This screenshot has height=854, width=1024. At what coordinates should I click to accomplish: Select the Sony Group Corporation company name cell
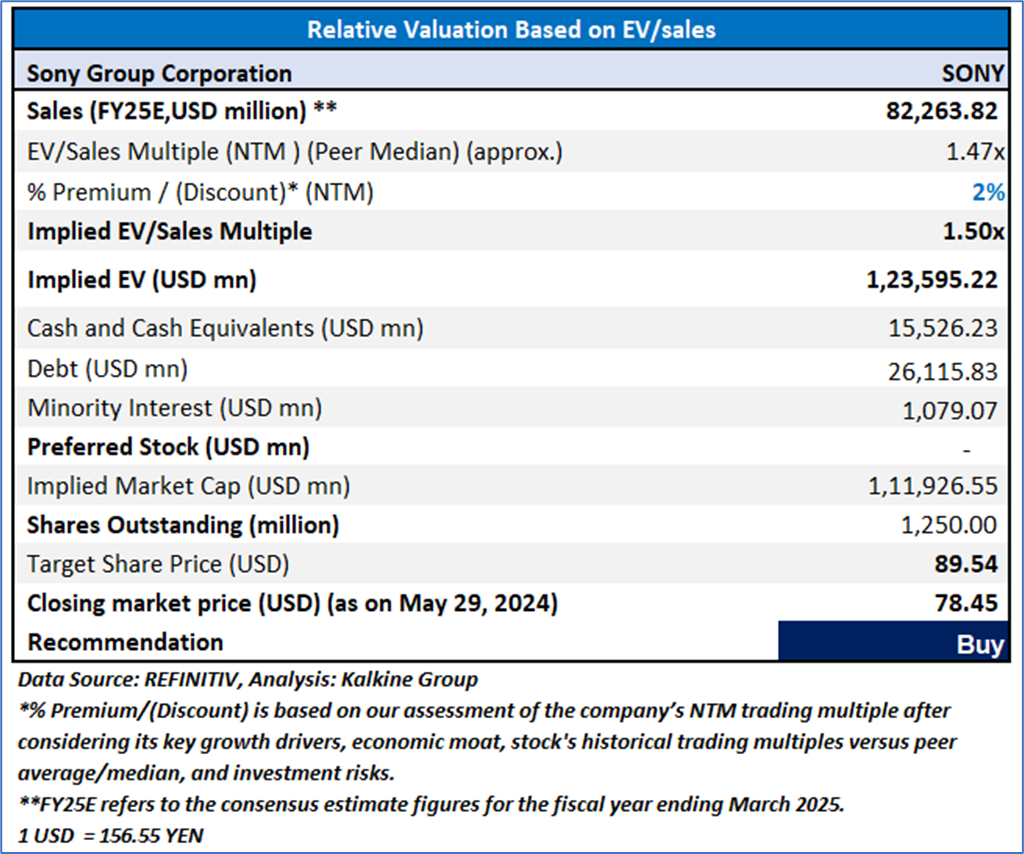[160, 74]
